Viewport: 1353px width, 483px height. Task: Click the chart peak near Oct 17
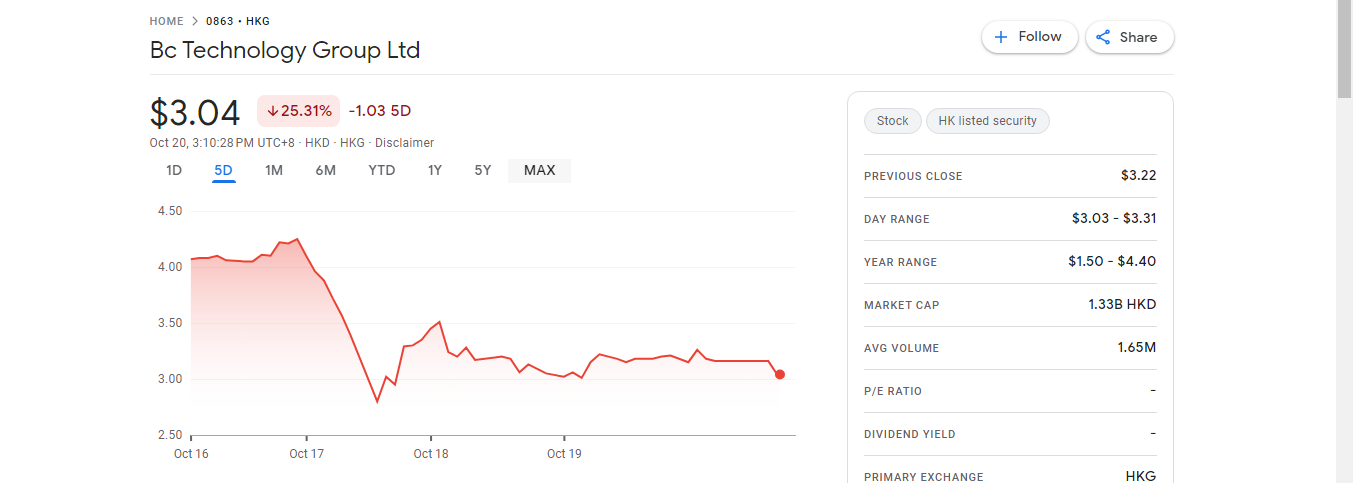[x=297, y=239]
